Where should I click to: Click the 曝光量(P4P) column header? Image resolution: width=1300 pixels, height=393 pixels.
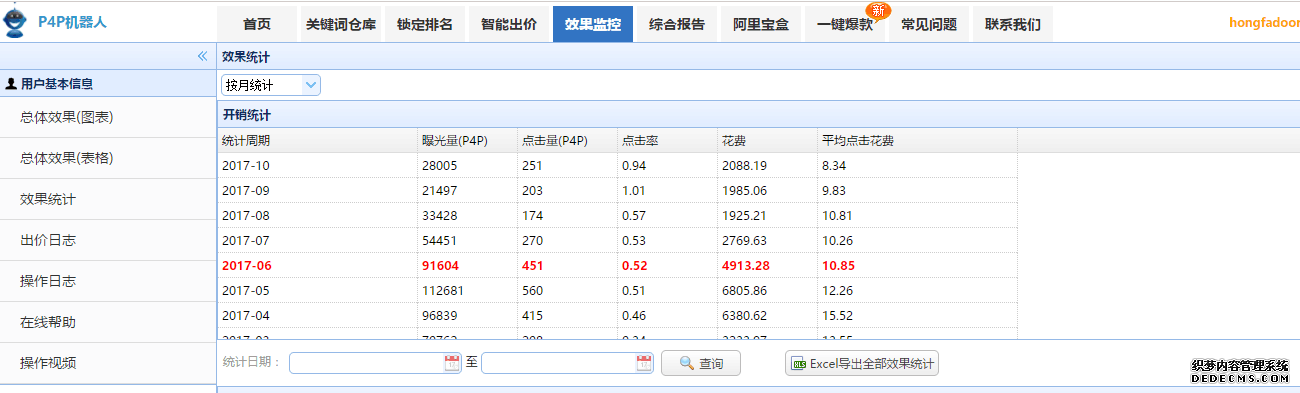pos(467,141)
